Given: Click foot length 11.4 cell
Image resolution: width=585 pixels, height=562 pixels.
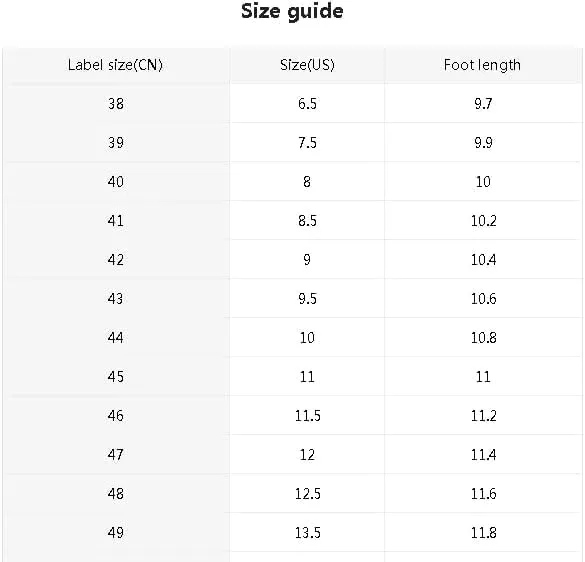Looking at the screenshot, I should (x=483, y=455).
